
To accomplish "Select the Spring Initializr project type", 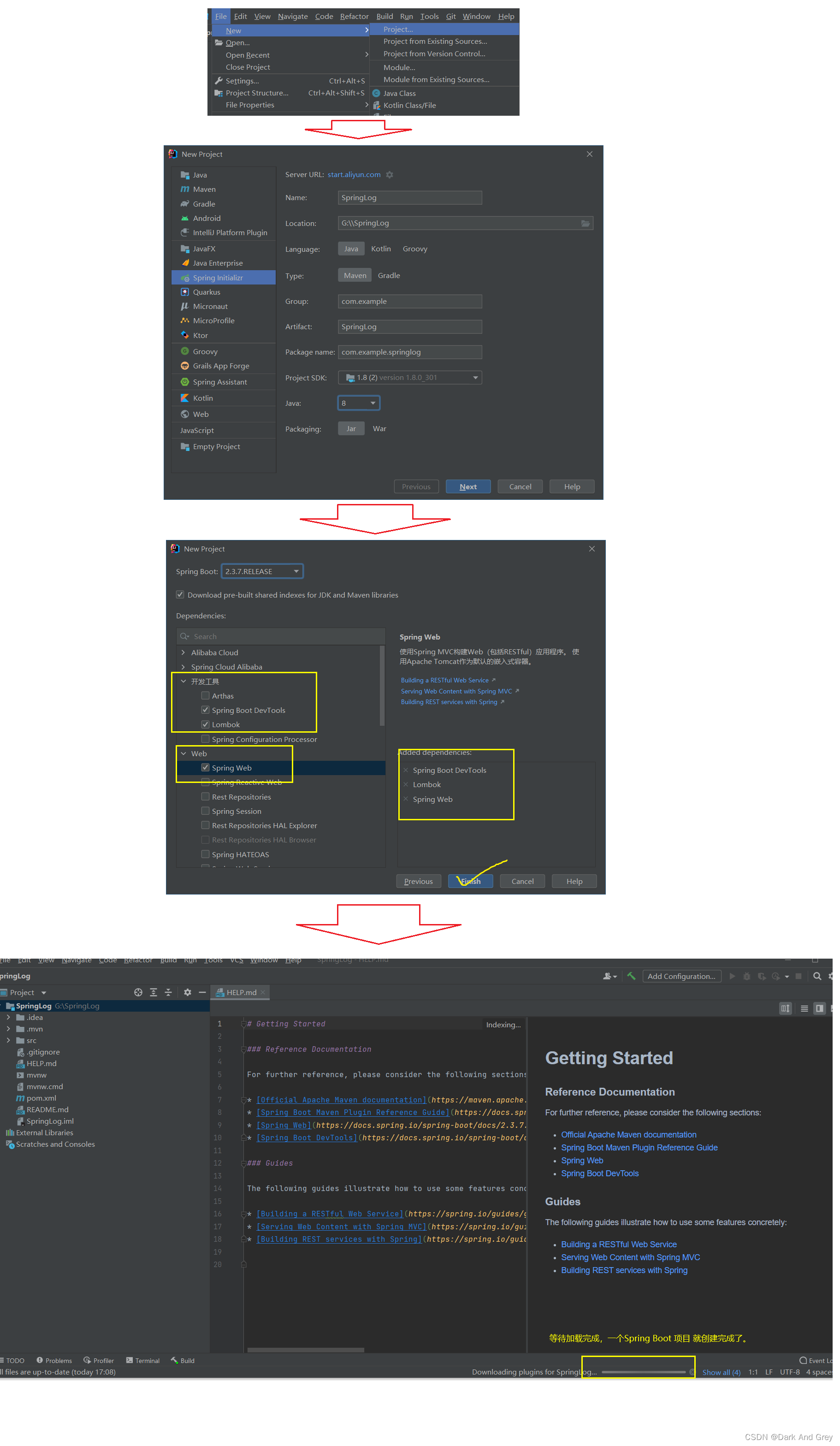I will pos(224,278).
